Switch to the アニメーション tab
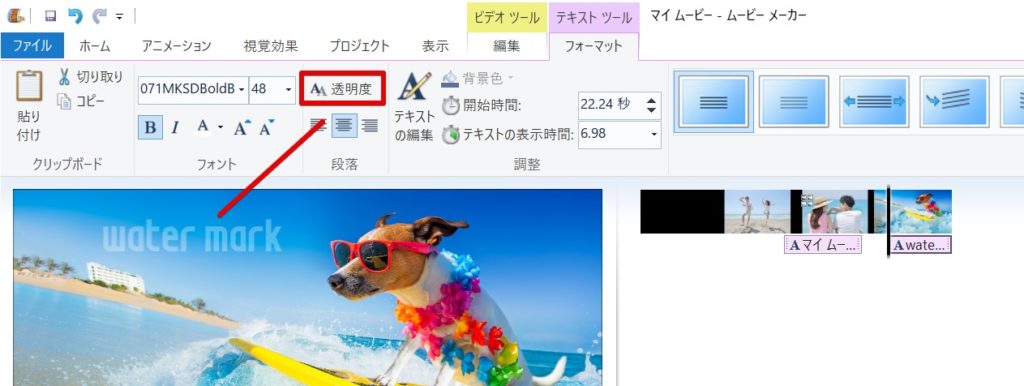The width and height of the screenshot is (1024, 386). click(176, 46)
